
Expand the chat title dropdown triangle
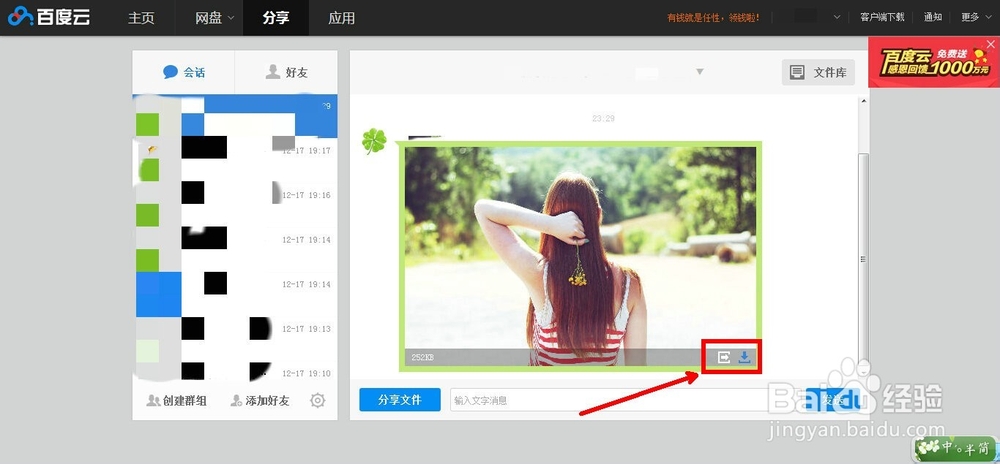700,71
